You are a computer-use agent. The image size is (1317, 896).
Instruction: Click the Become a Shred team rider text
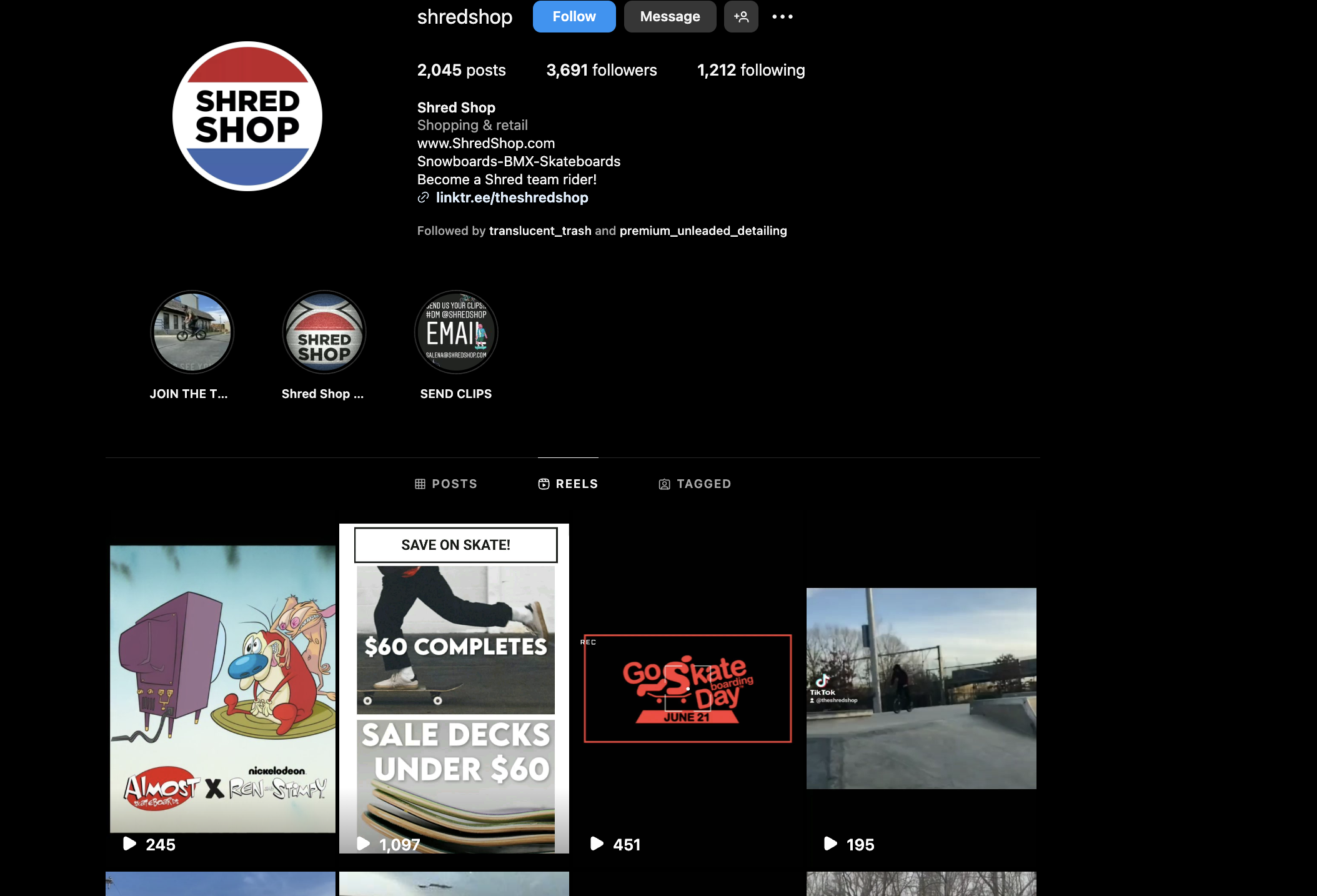point(507,179)
